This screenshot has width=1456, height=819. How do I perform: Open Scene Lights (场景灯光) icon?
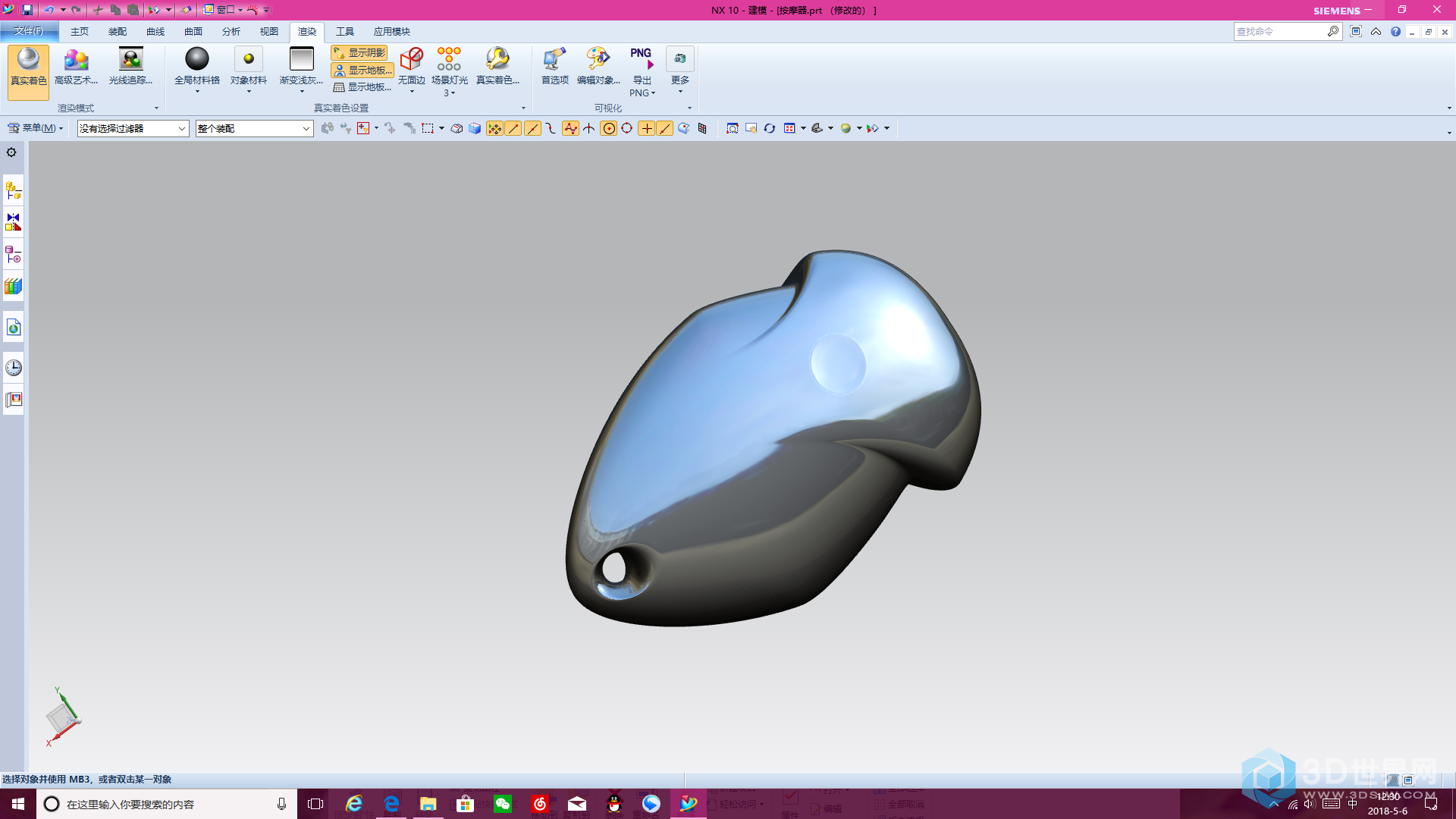[x=449, y=59]
